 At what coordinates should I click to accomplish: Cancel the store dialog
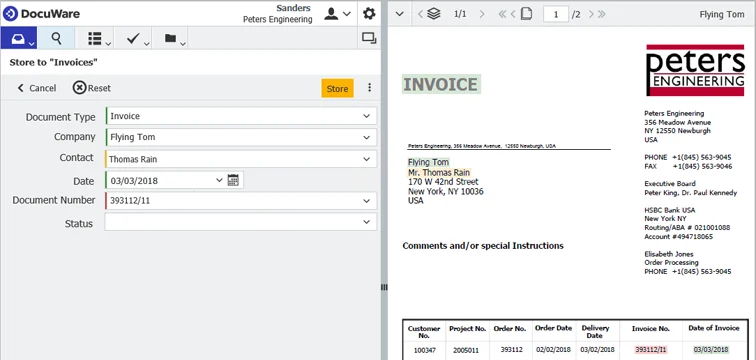37,88
